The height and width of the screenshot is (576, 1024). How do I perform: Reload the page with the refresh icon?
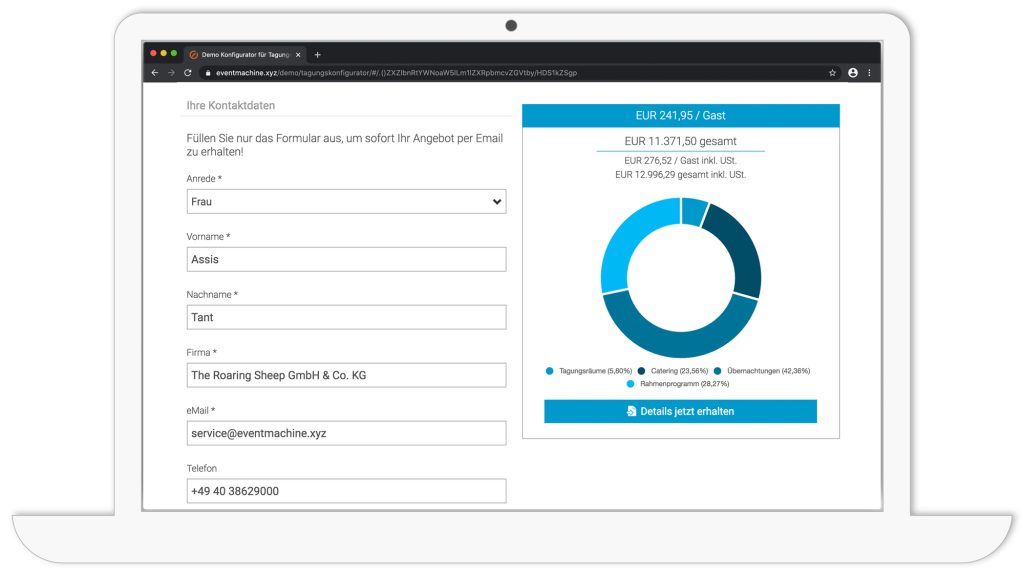coord(188,73)
